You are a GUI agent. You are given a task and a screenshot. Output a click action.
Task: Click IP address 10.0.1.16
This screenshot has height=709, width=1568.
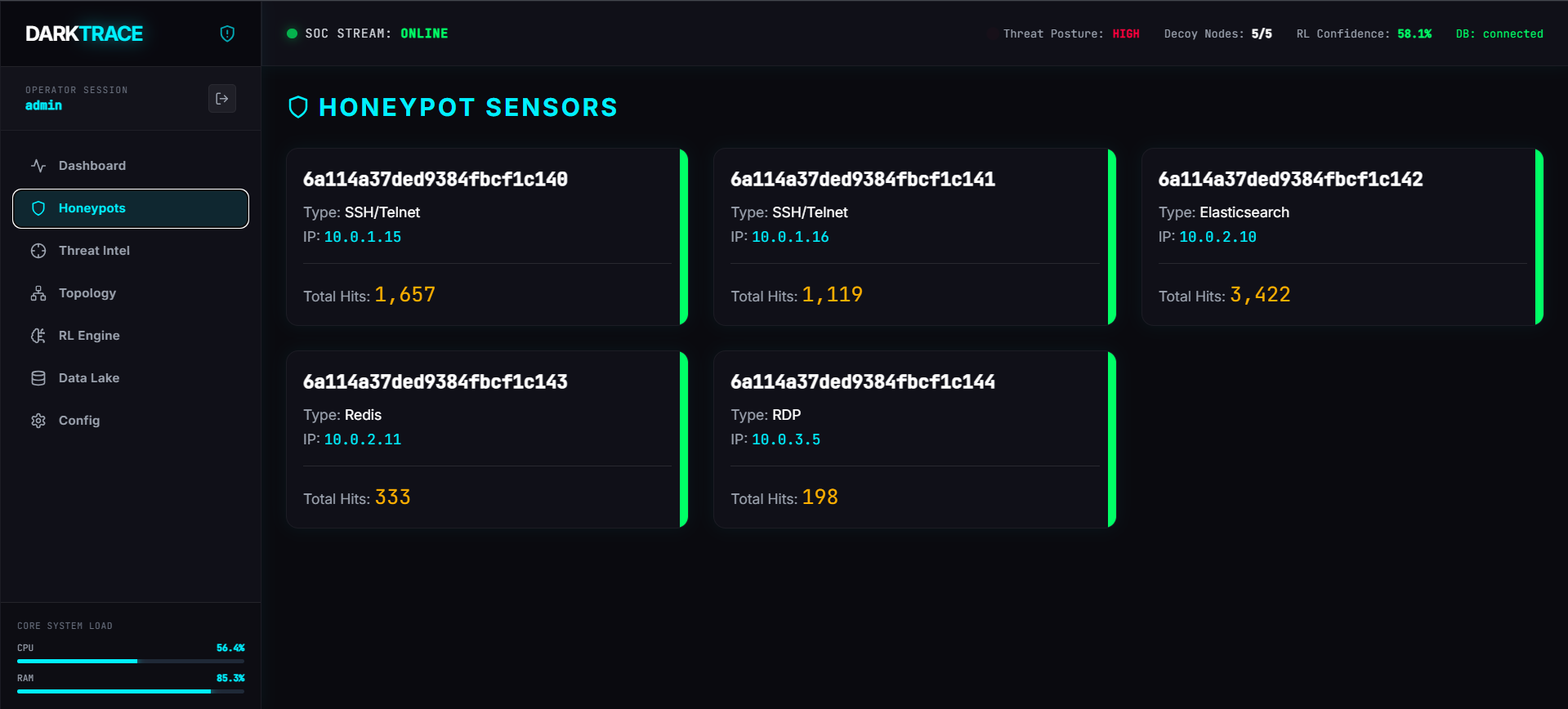tap(790, 237)
